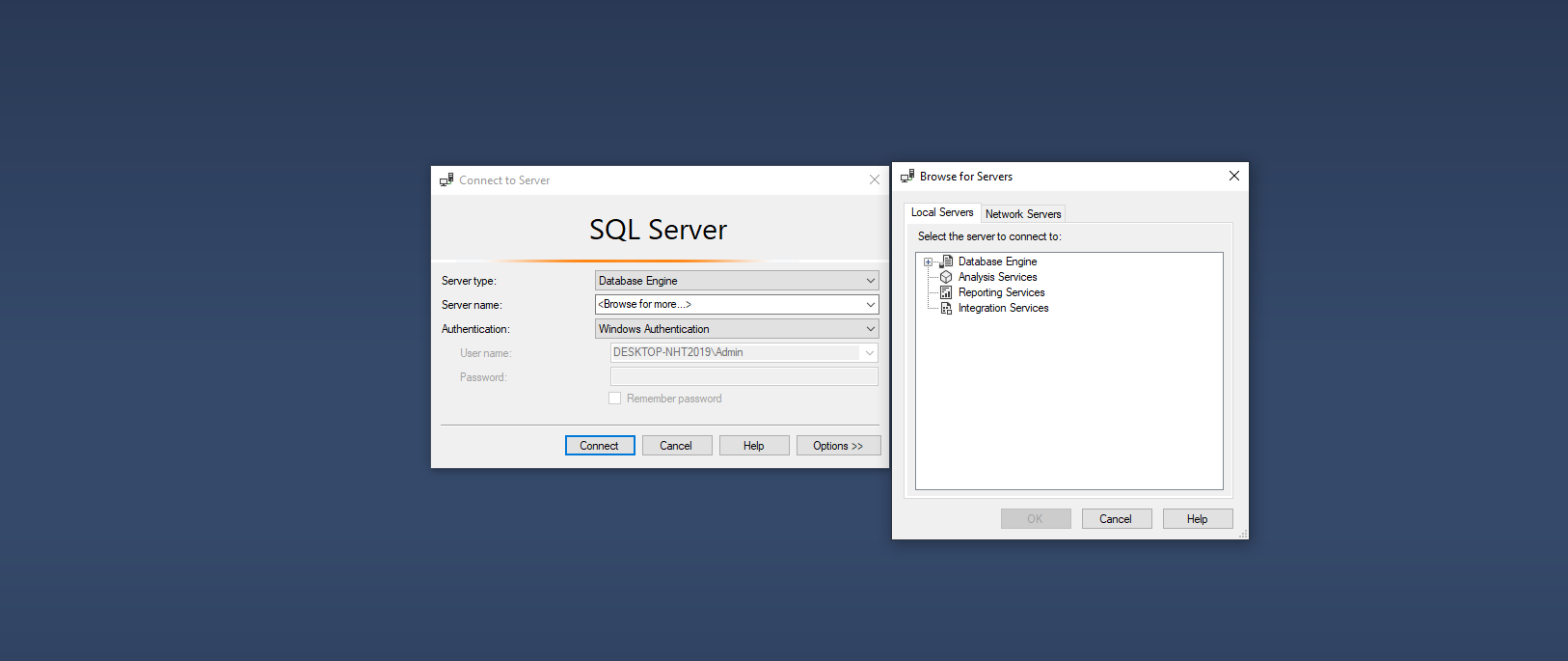Click the Database Engine tree icon

[x=947, y=262]
